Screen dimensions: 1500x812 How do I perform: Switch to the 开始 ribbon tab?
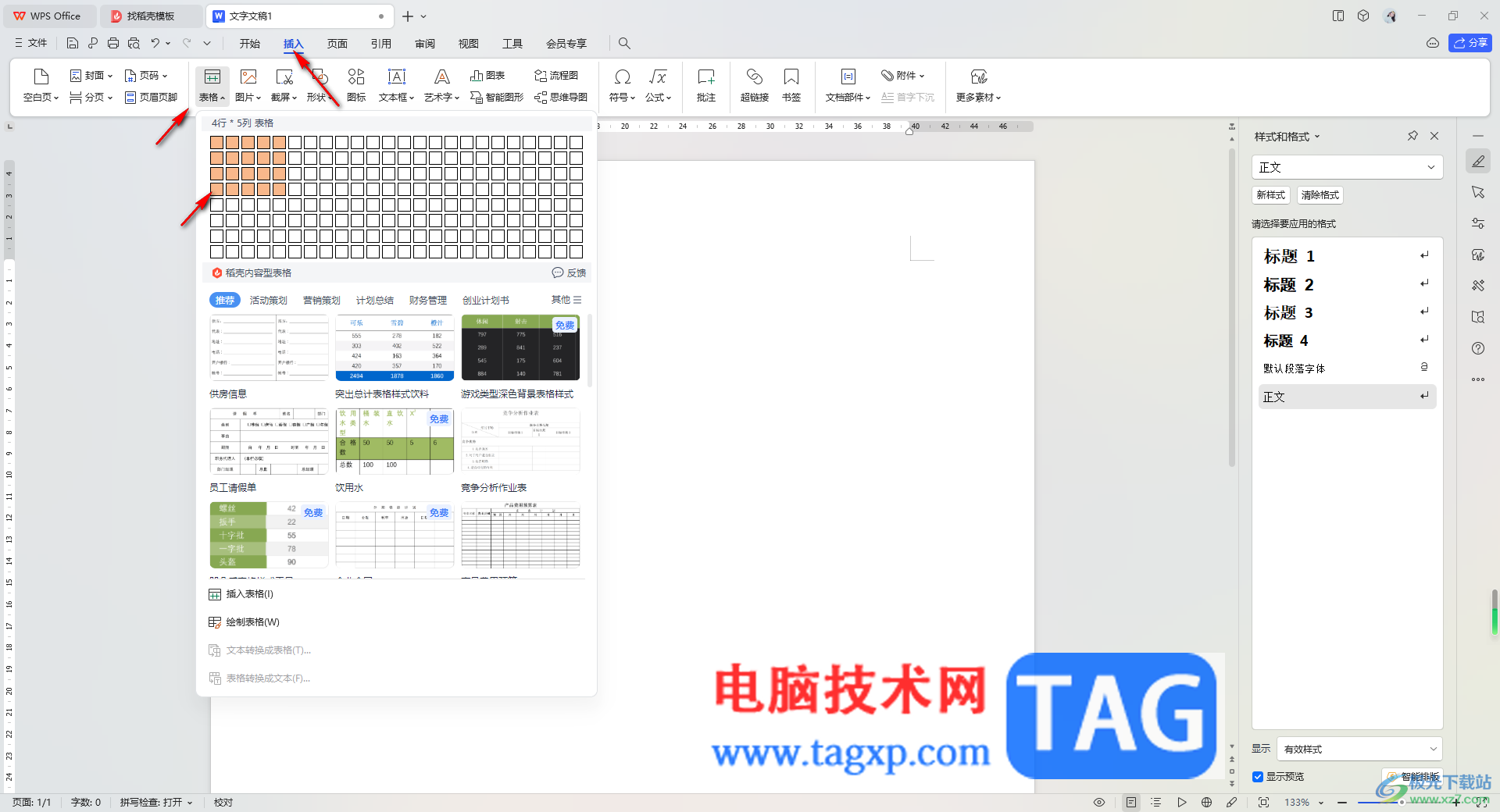[x=249, y=44]
